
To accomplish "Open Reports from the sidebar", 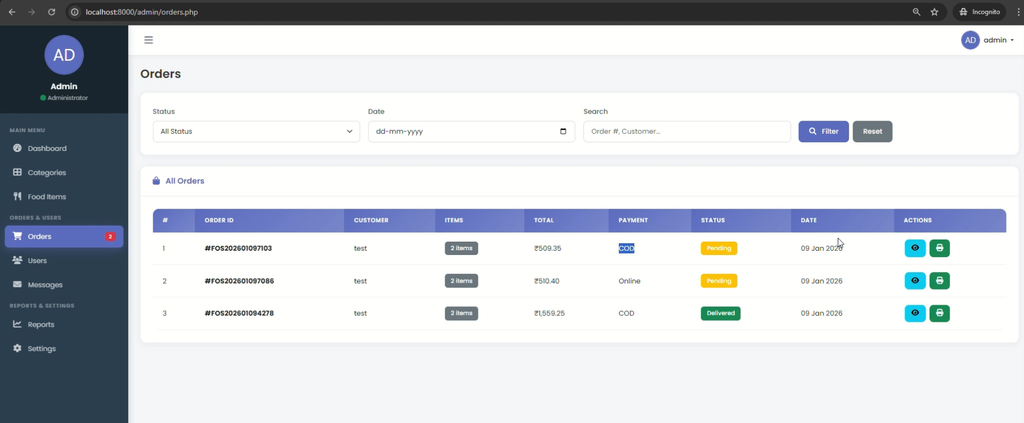I will 64,324.
